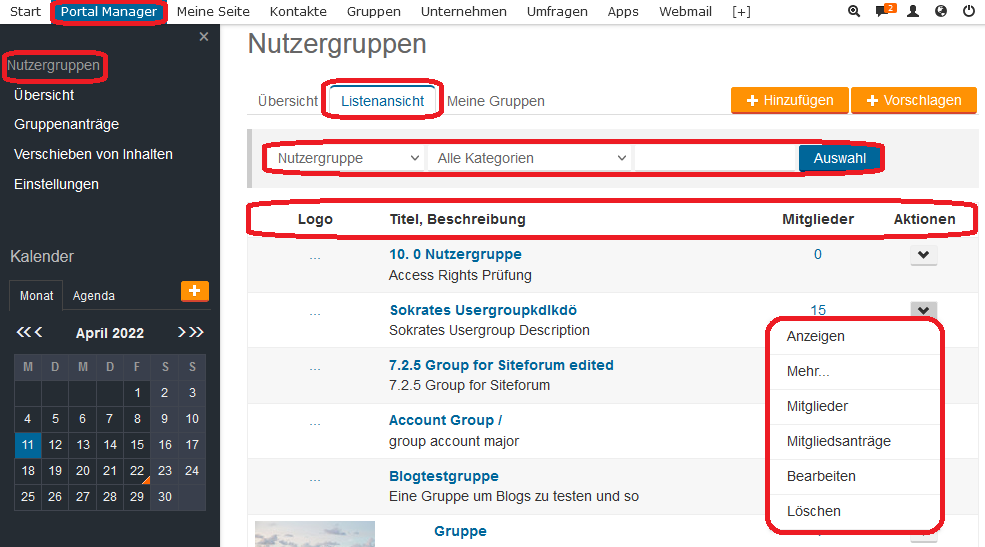Open the Nutzergruppe type dropdown
The image size is (985, 547).
346,158
